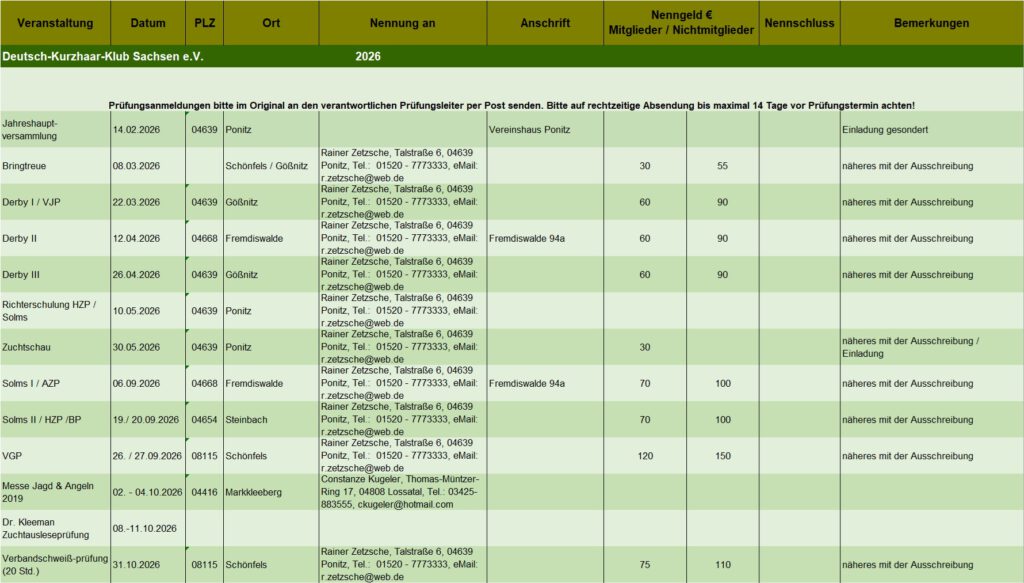Click the date cell "31.10.2026"
Screen dimensions: 1024x583
pos(148,565)
